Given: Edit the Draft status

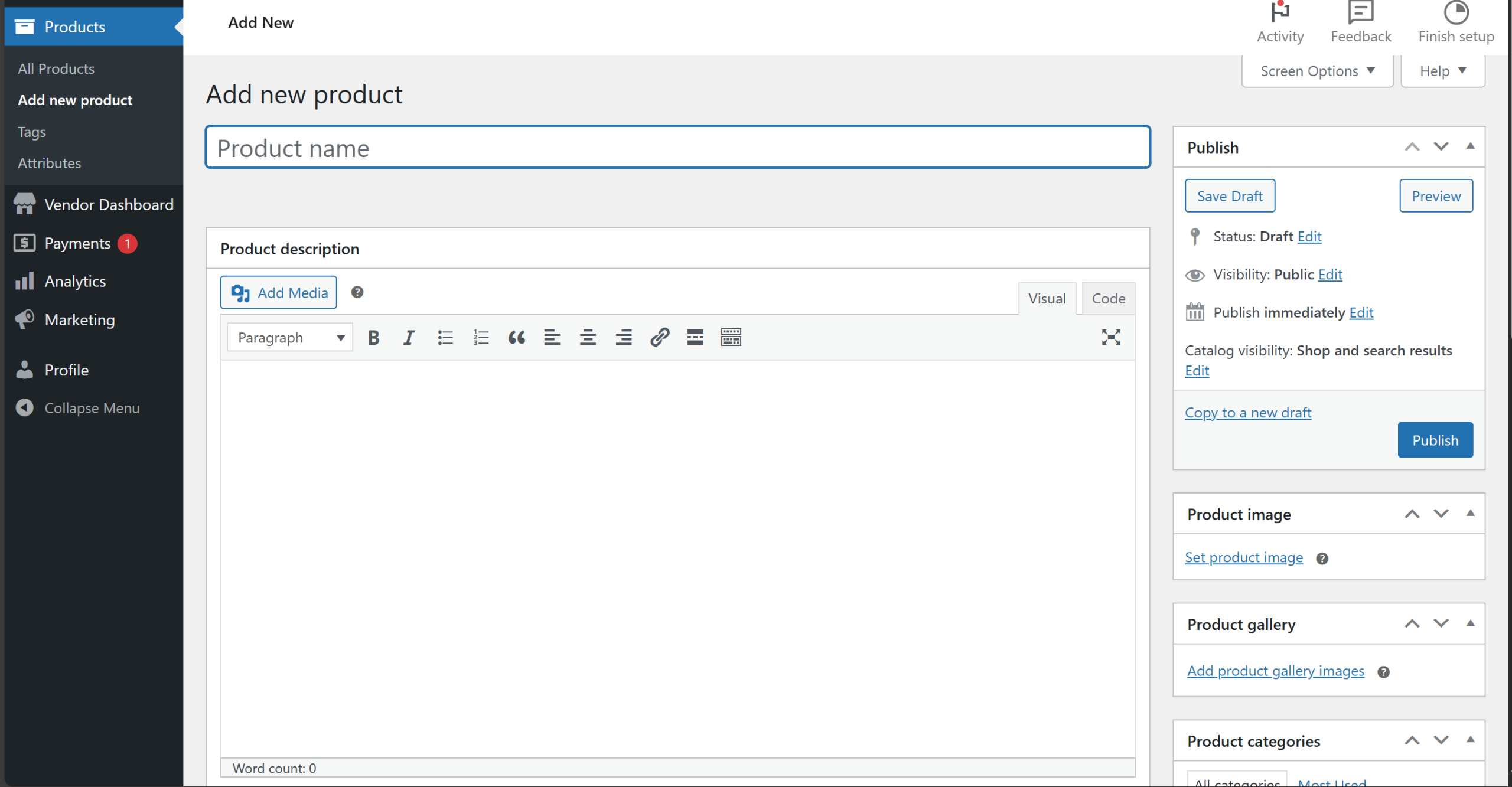Looking at the screenshot, I should 1309,236.
